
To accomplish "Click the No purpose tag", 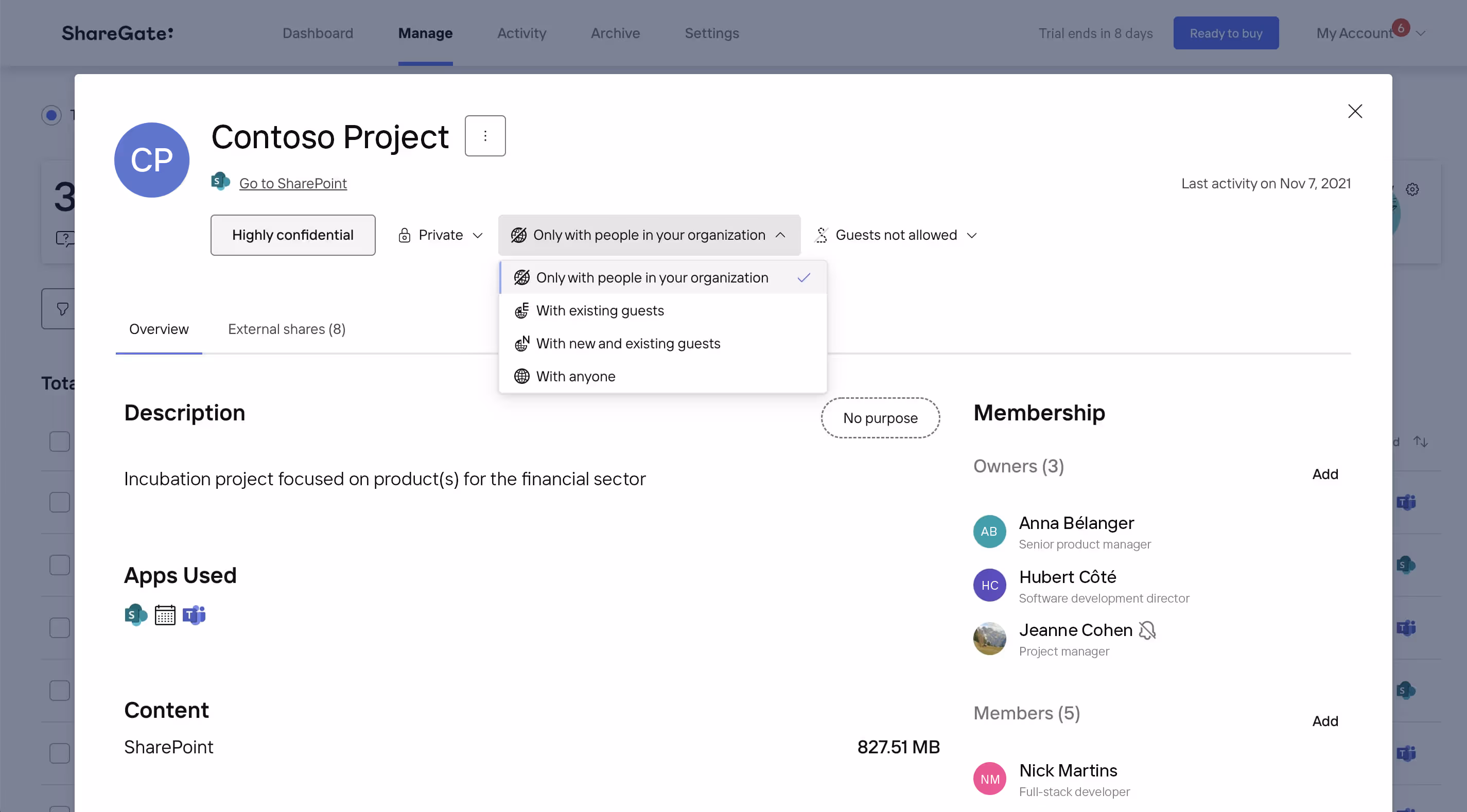I will coord(880,418).
